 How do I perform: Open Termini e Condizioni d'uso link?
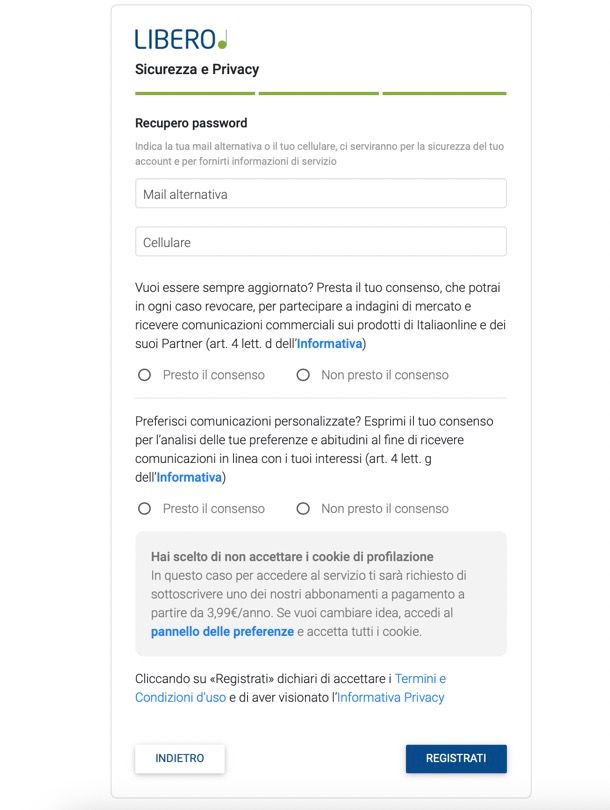pos(290,688)
